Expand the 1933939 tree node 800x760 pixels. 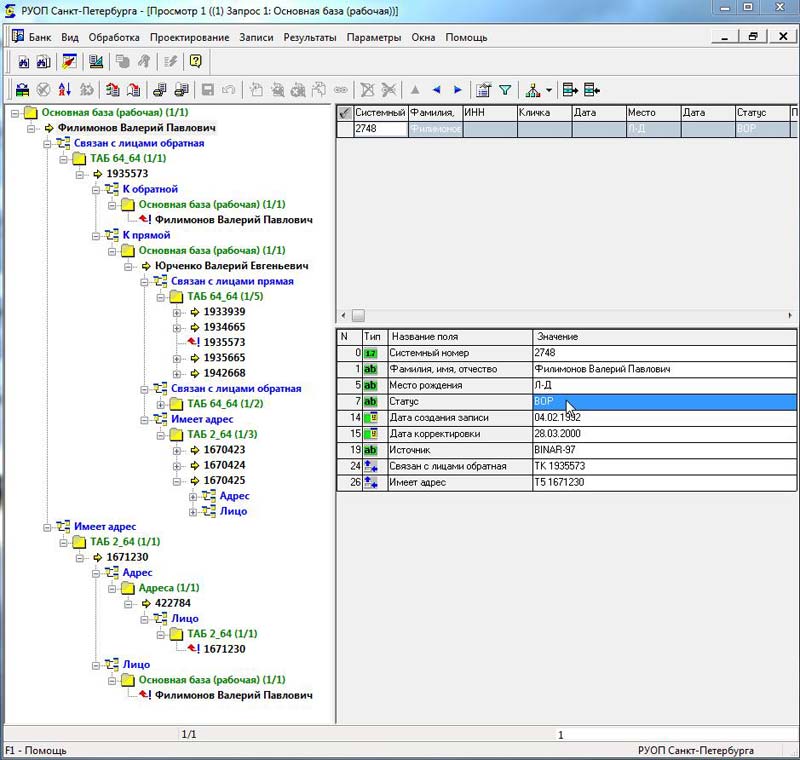tap(178, 312)
